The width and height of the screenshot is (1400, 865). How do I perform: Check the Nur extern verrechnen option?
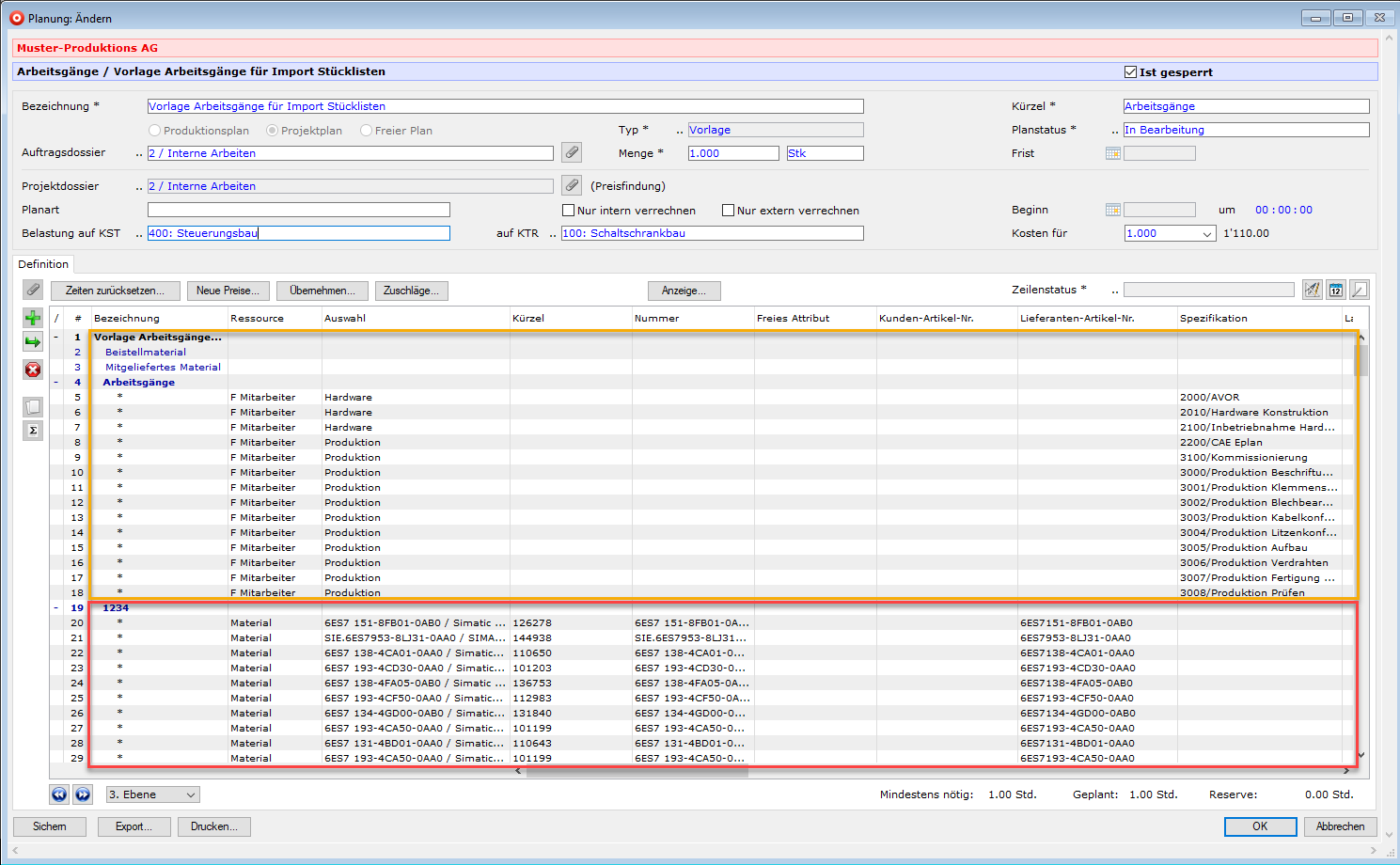(x=728, y=211)
